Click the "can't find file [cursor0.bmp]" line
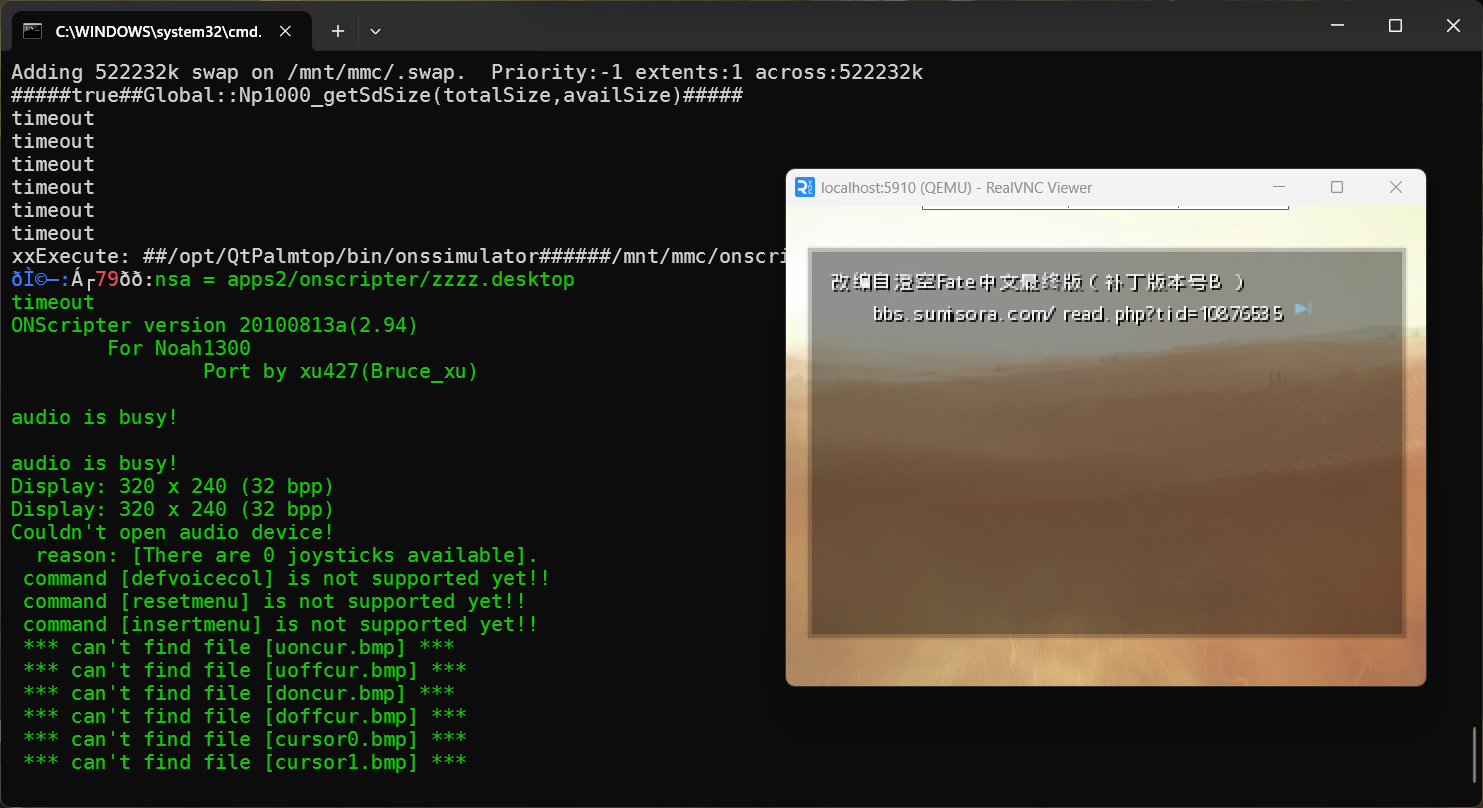The width and height of the screenshot is (1483, 808). pyautogui.click(x=245, y=739)
